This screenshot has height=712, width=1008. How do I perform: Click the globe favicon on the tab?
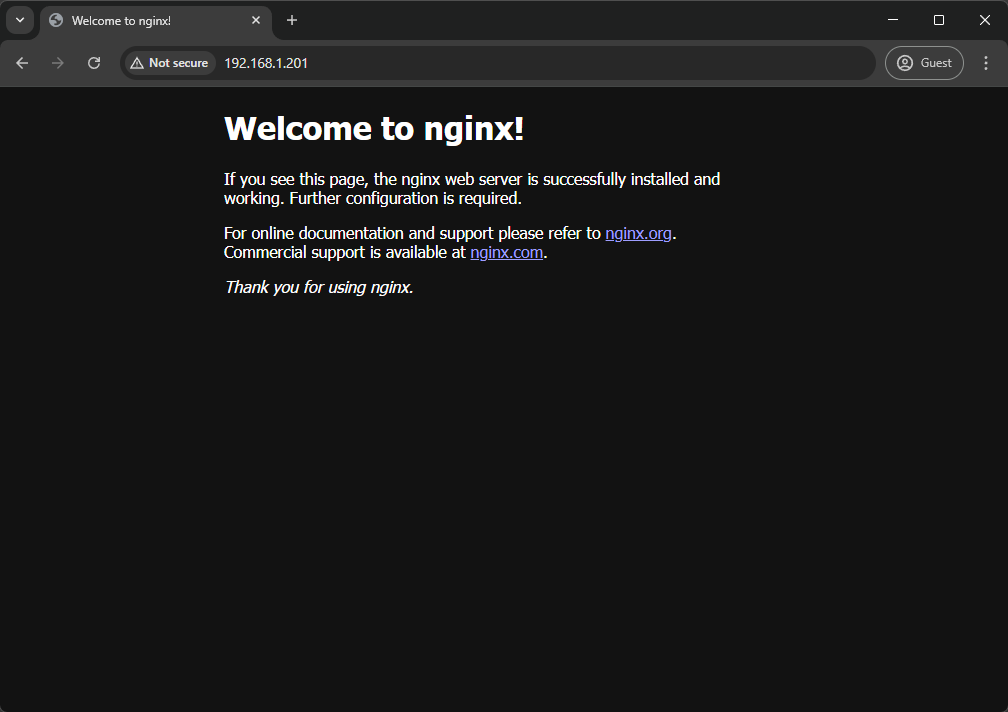tap(56, 21)
